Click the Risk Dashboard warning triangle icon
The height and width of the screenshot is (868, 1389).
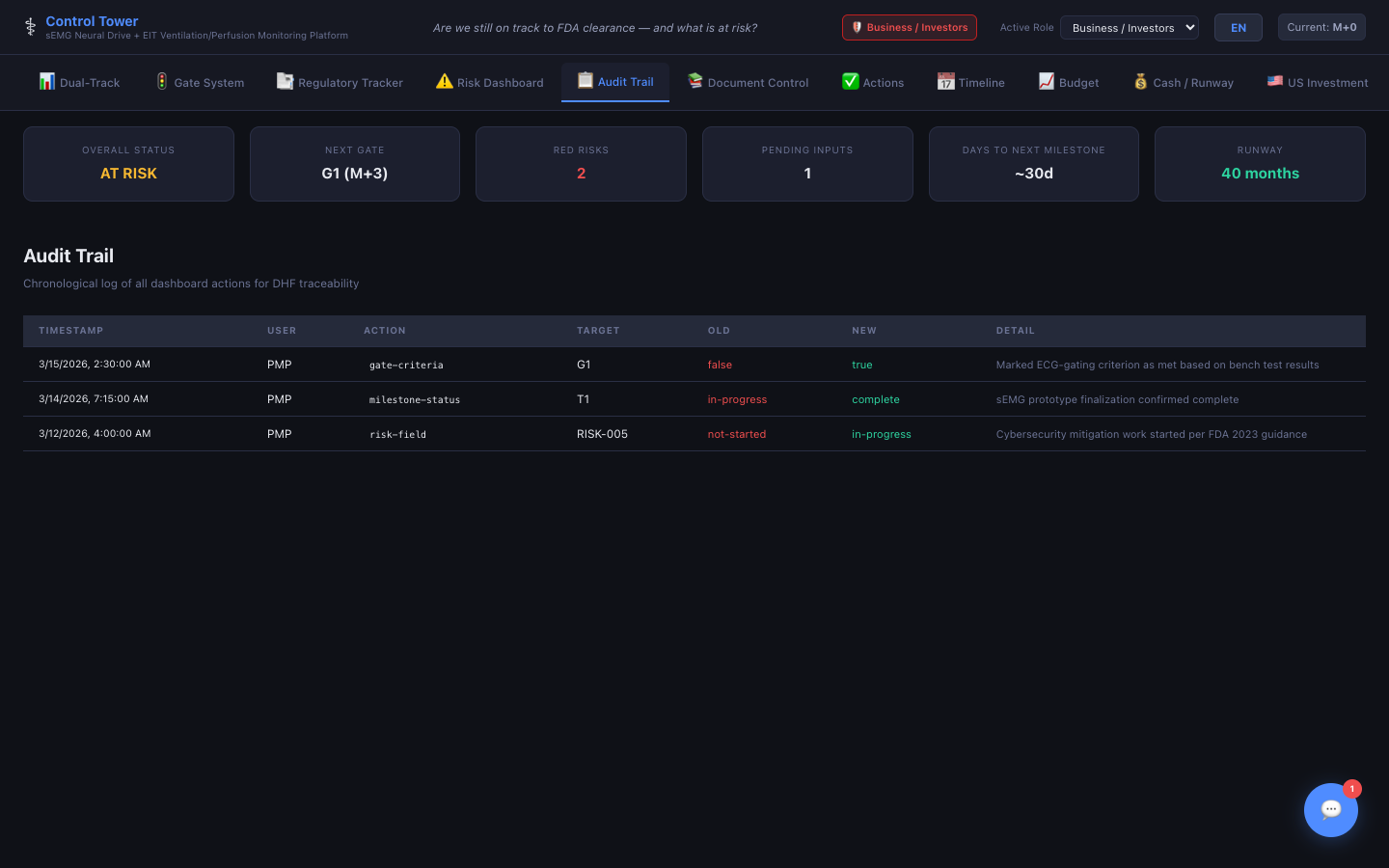coord(444,82)
